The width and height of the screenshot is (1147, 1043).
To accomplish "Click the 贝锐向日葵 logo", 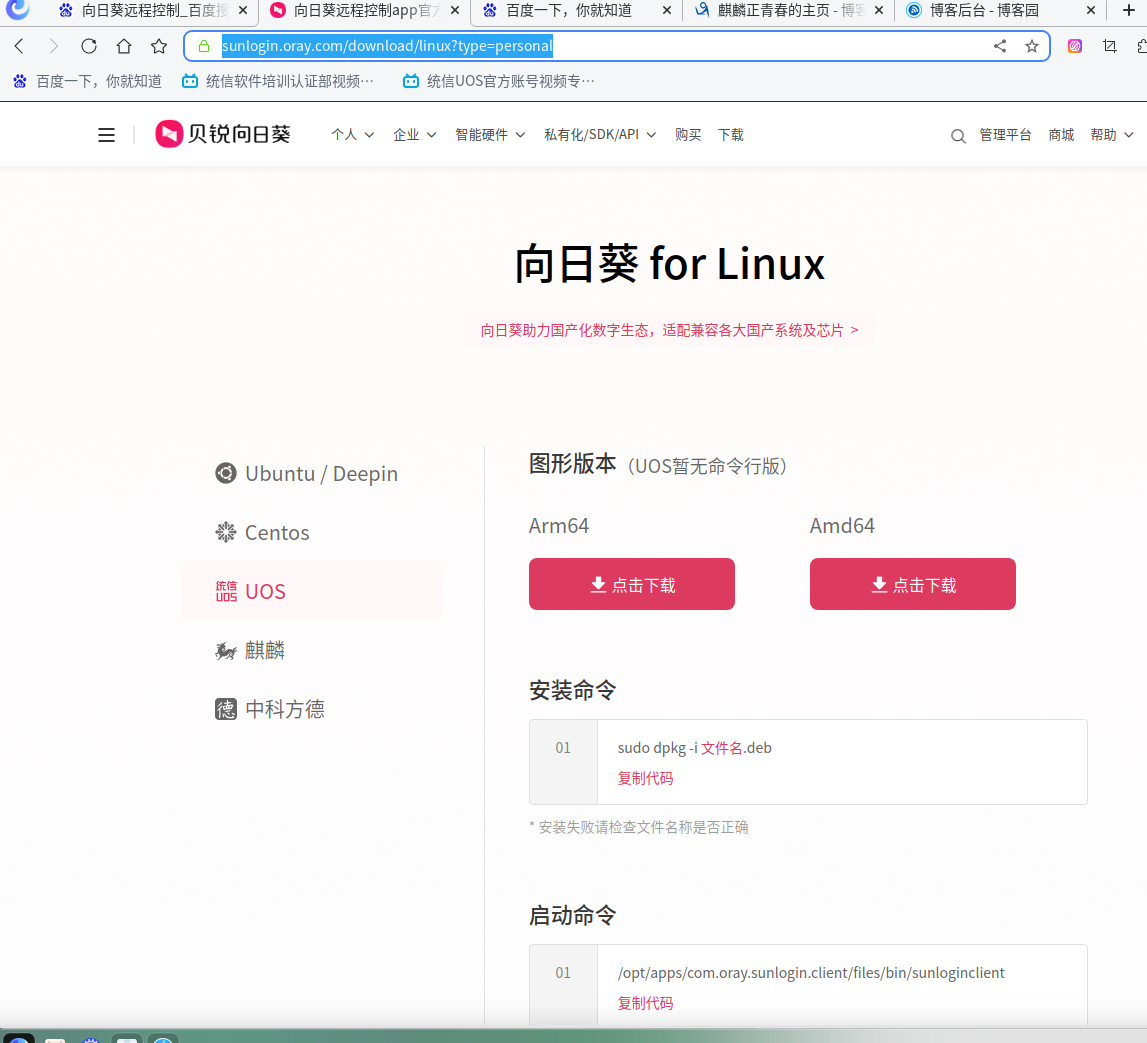I will (222, 134).
